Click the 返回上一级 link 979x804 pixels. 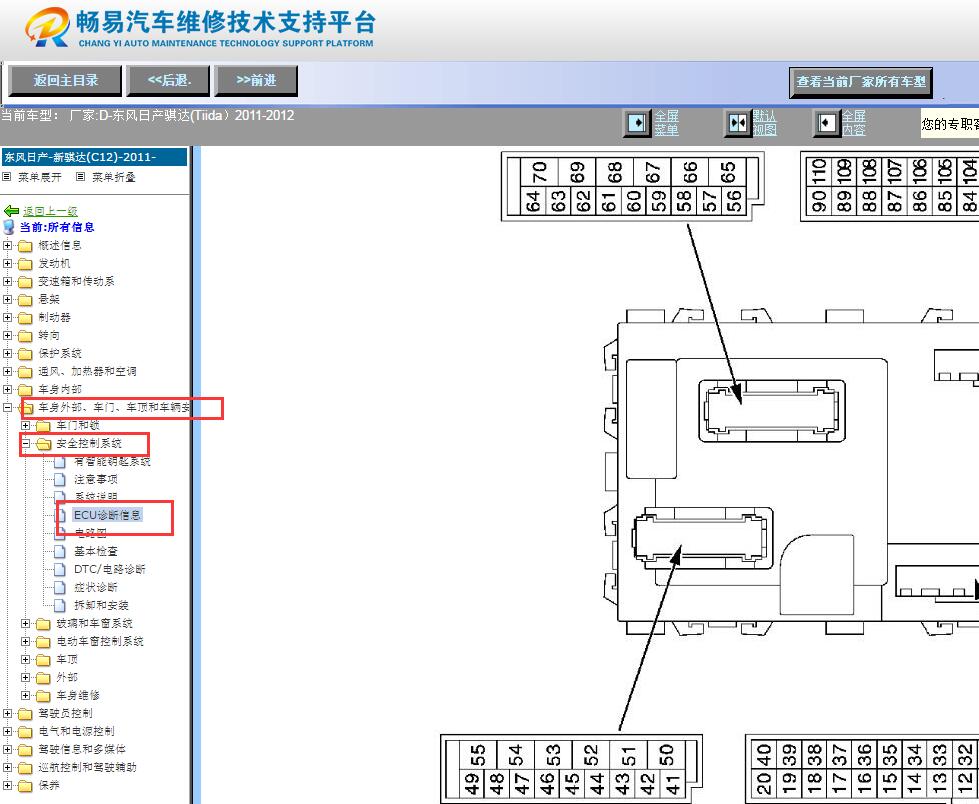pyautogui.click(x=50, y=212)
